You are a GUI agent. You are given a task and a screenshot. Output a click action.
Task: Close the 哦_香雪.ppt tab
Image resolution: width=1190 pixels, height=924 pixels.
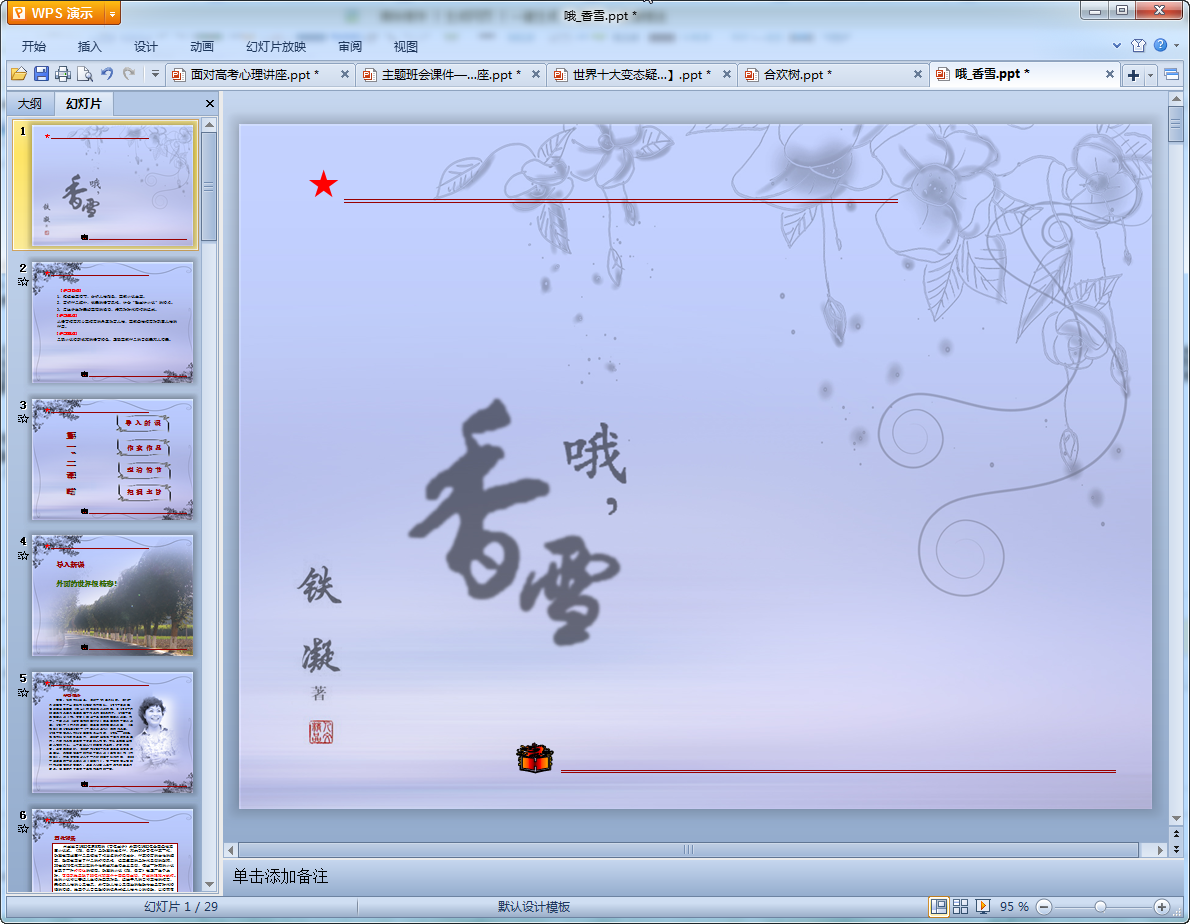tap(1110, 74)
